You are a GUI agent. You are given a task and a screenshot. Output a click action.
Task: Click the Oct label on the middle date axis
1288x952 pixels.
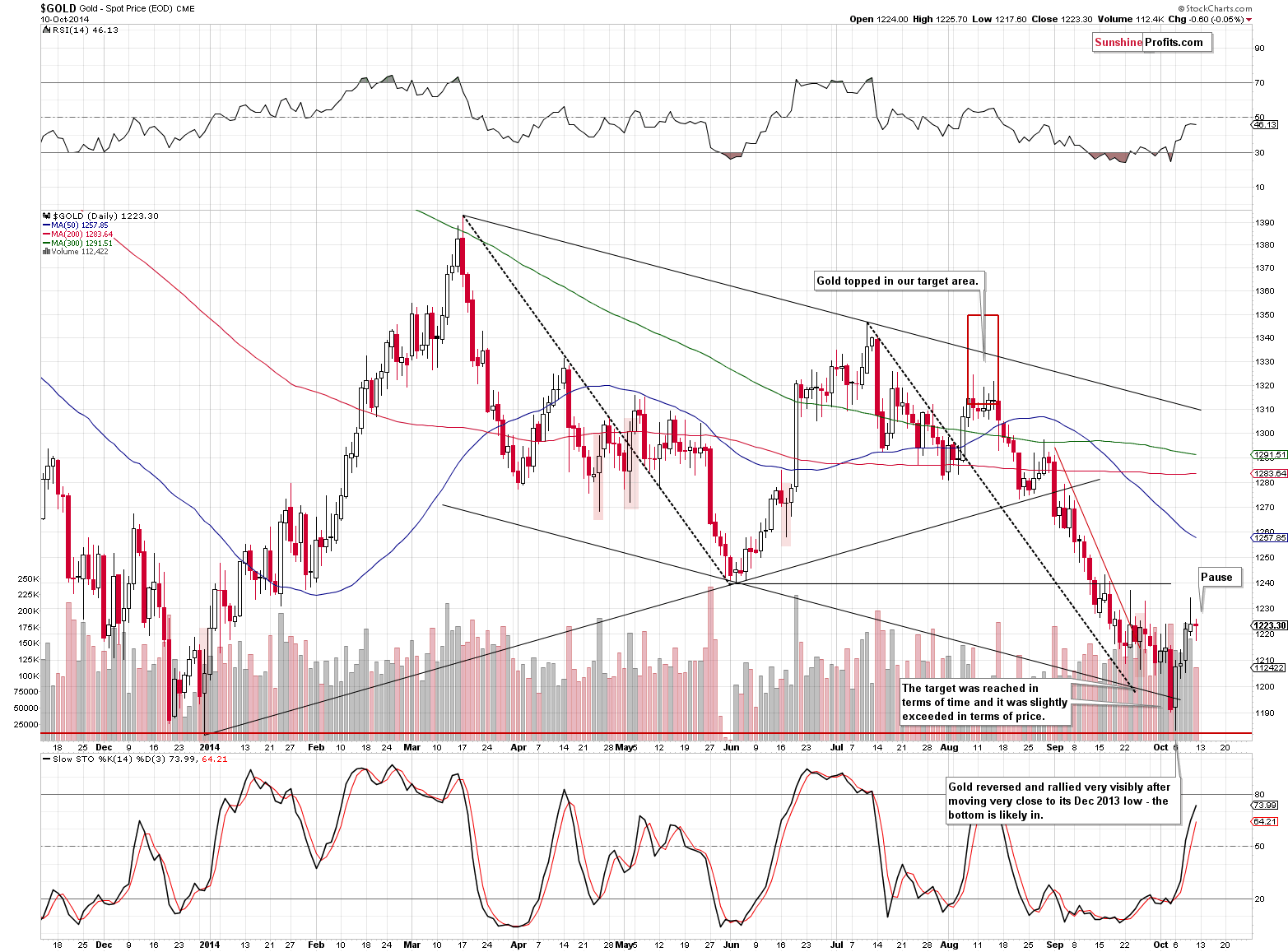pos(1160,747)
